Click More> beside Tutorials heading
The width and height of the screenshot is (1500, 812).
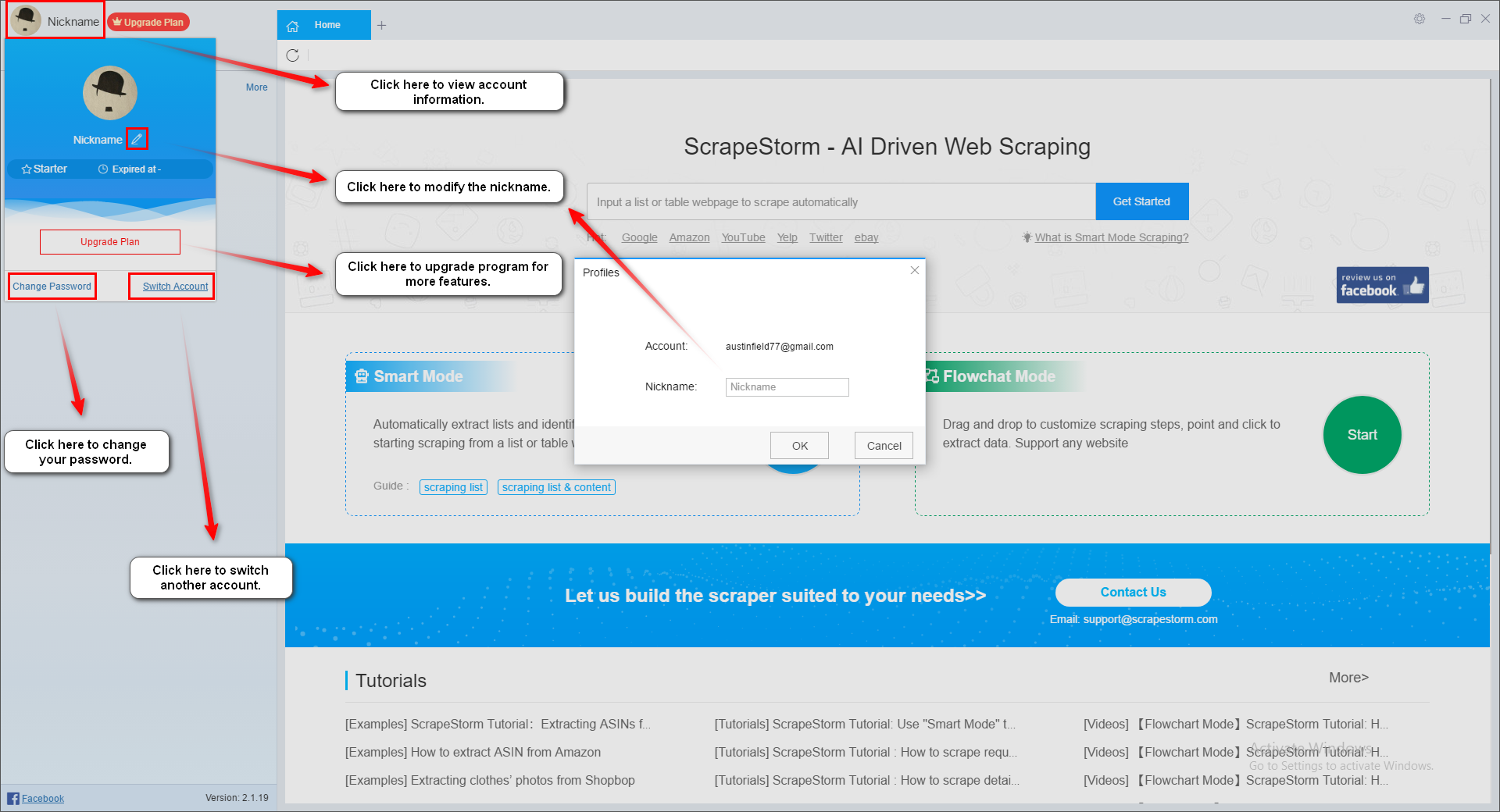1348,678
